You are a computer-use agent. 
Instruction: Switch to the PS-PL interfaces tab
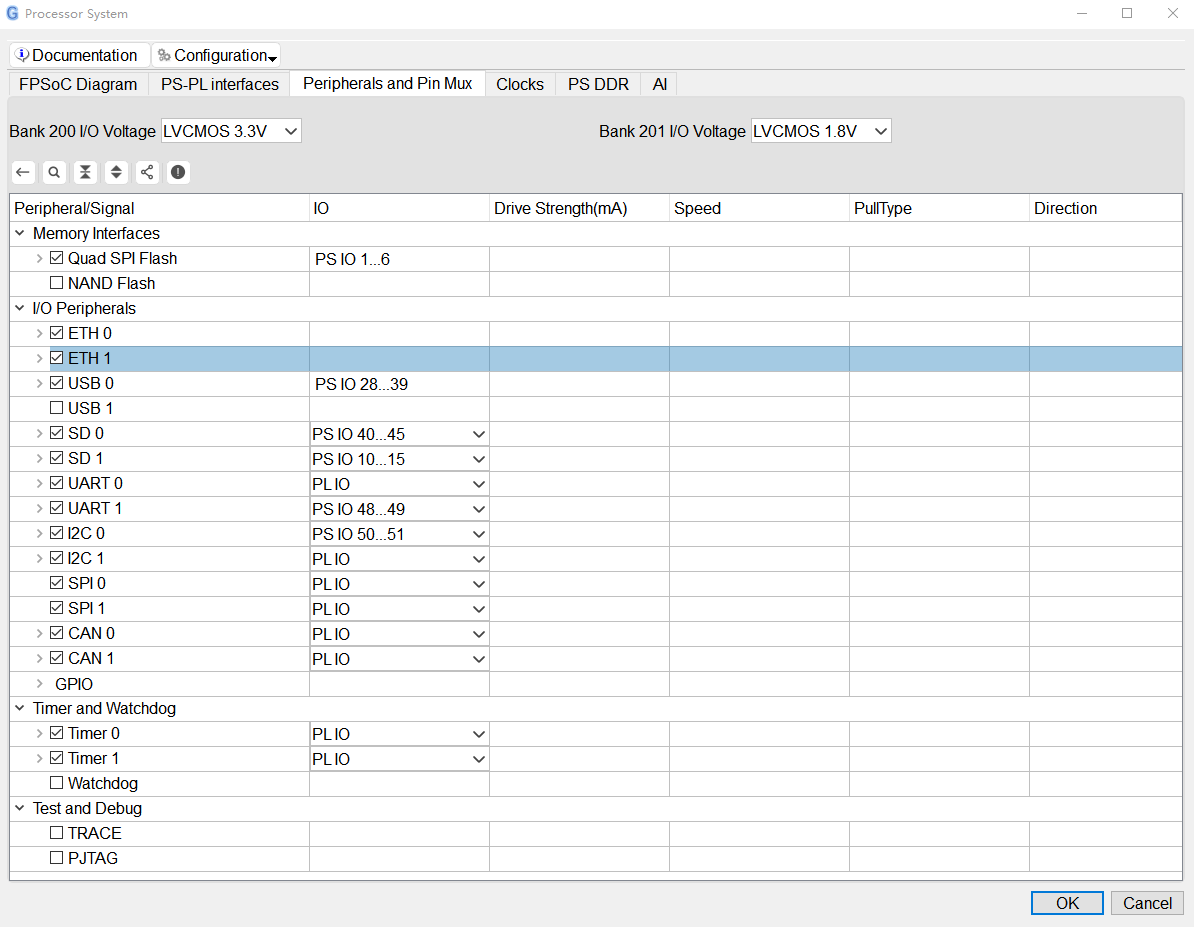coord(219,85)
